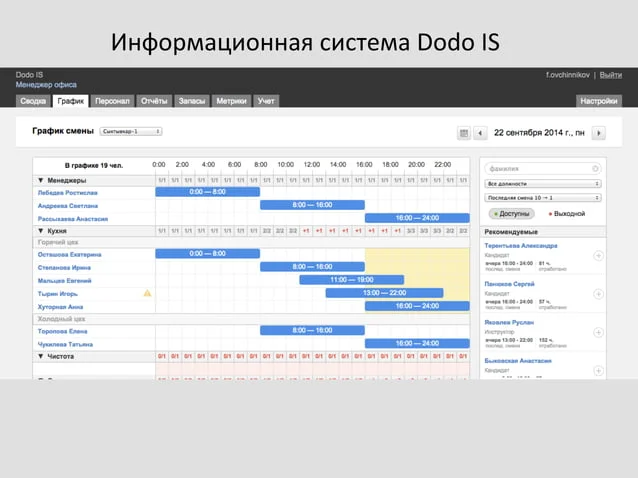This screenshot has width=638, height=478.
Task: Open the Метрики tab
Action: [x=232, y=101]
